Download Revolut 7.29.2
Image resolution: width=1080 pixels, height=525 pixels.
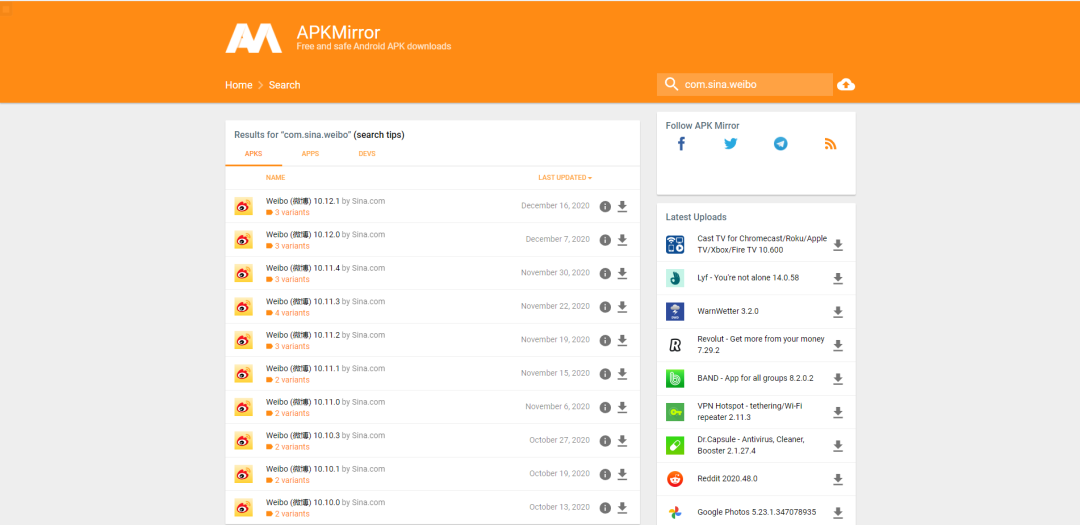[838, 345]
